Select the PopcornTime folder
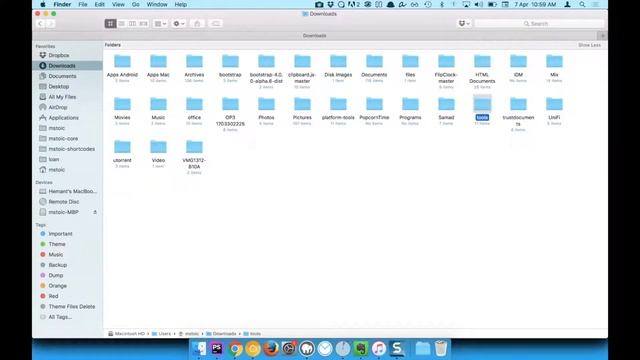This screenshot has width=640, height=360. (374, 110)
